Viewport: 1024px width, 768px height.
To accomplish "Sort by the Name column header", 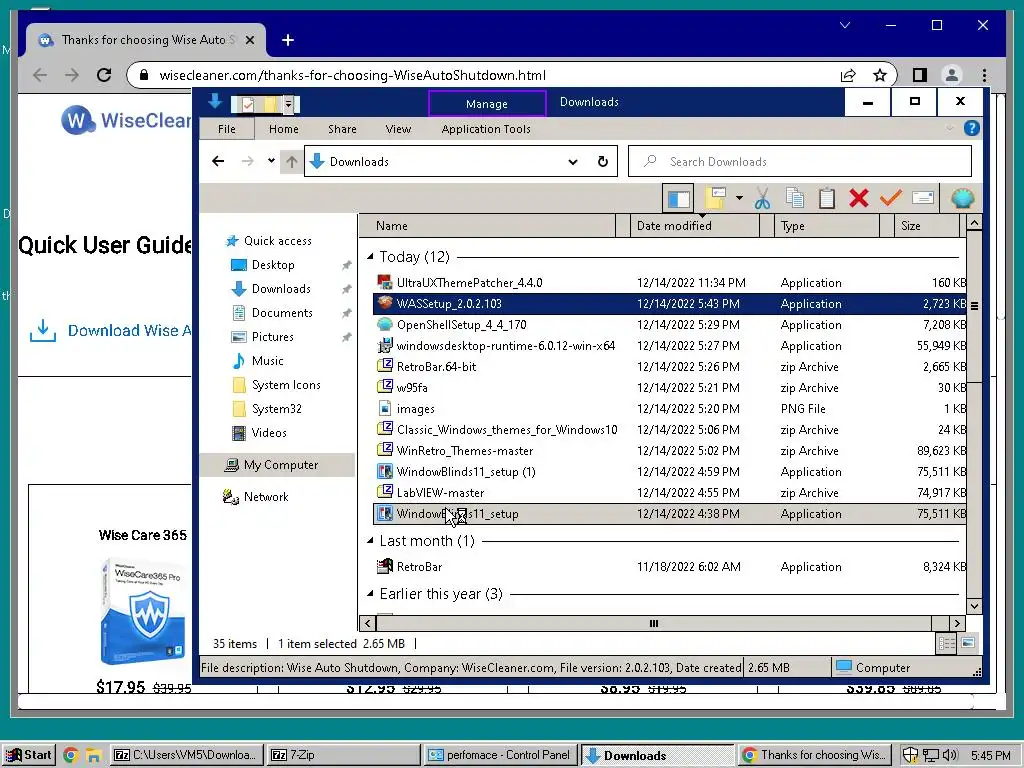I will [487, 226].
